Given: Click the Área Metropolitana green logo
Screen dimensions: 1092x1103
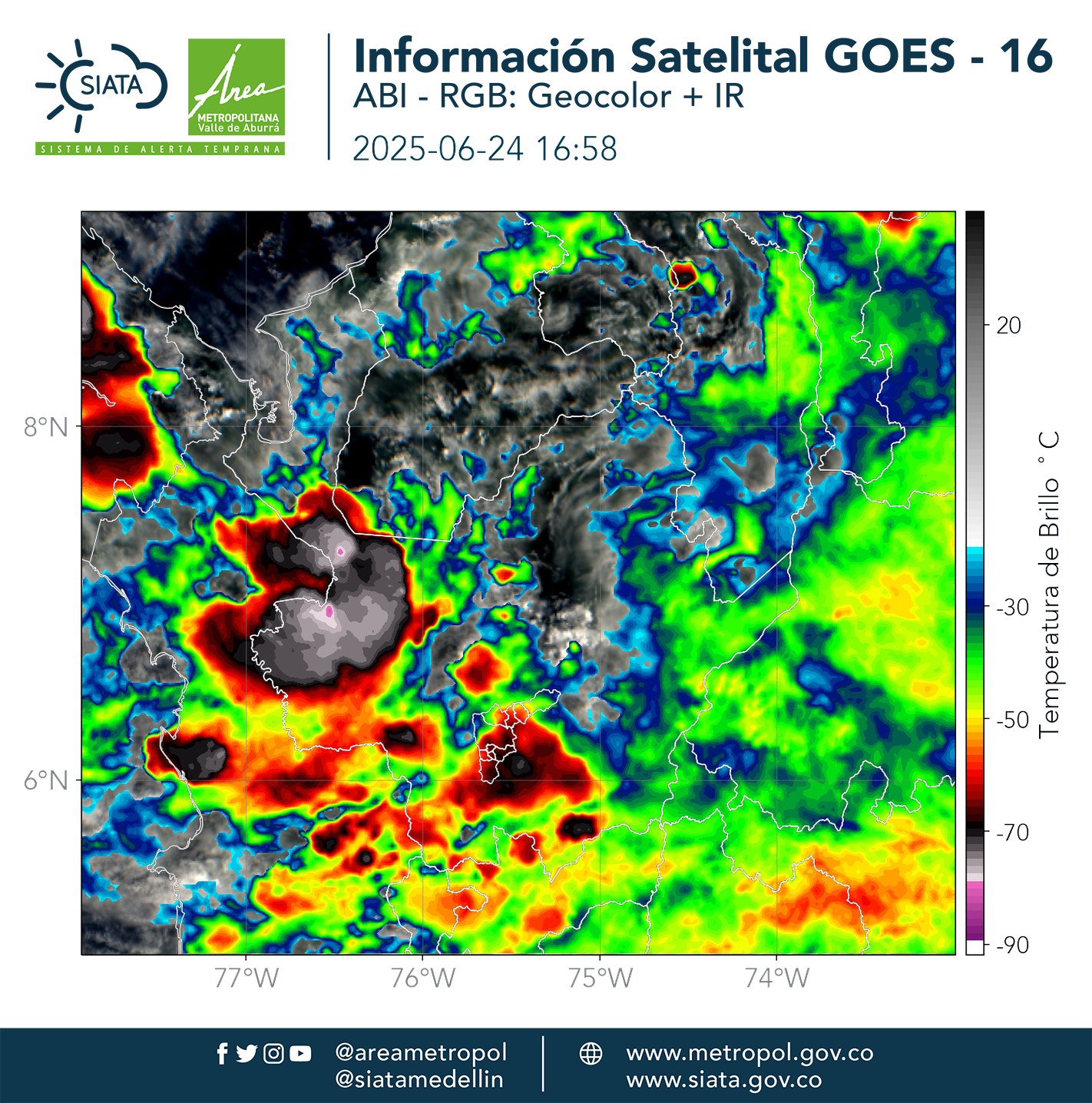Looking at the screenshot, I should pos(237,87).
